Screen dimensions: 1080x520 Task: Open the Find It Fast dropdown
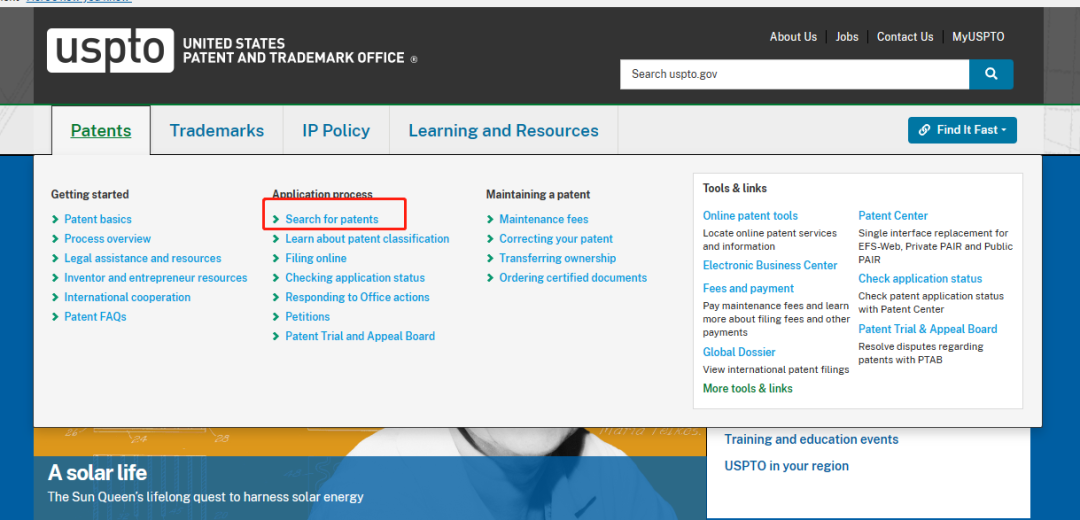[962, 129]
